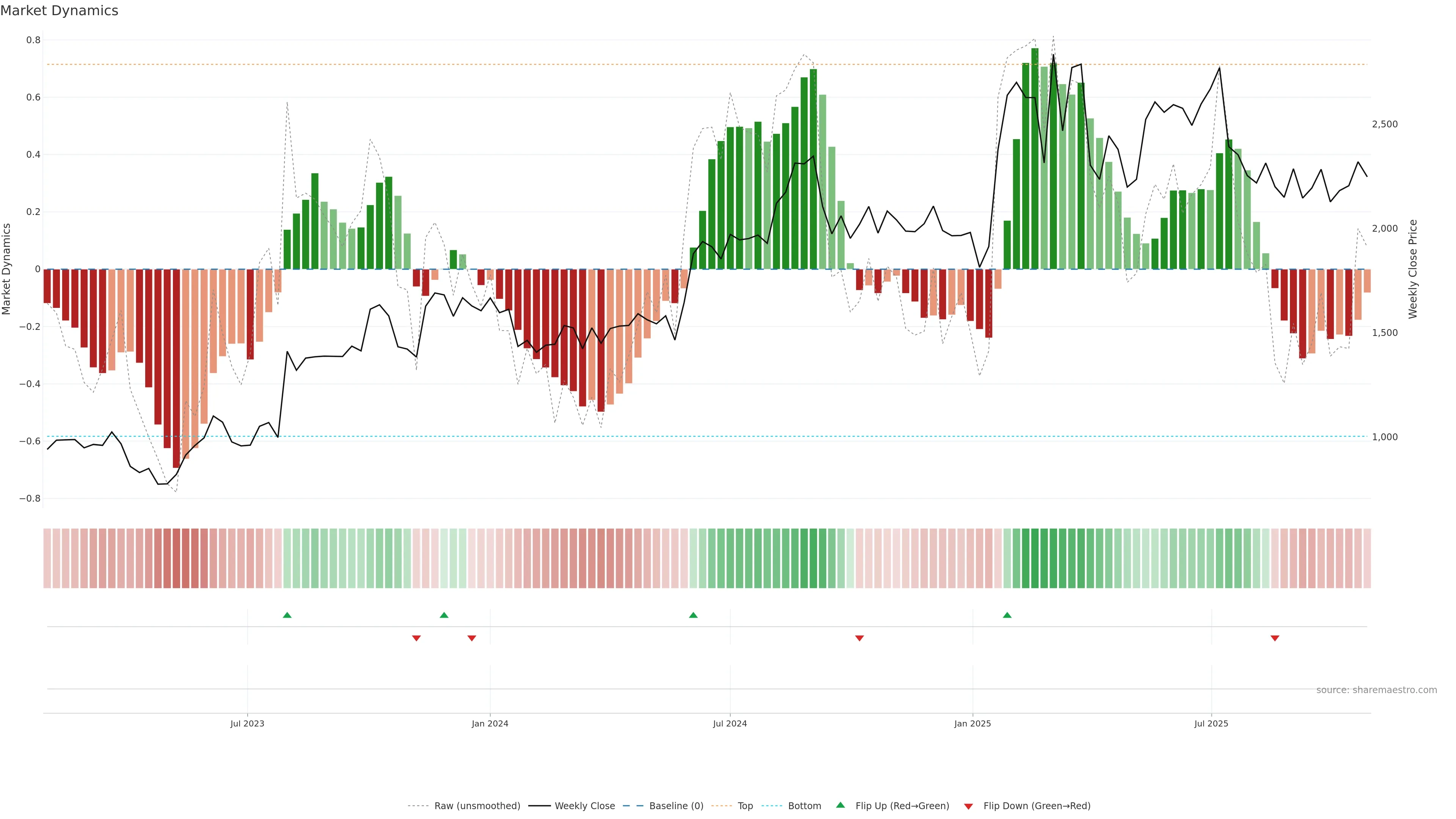Image resolution: width=1456 pixels, height=819 pixels.
Task: Hide the Bottom threshold line via legend
Action: [x=804, y=806]
